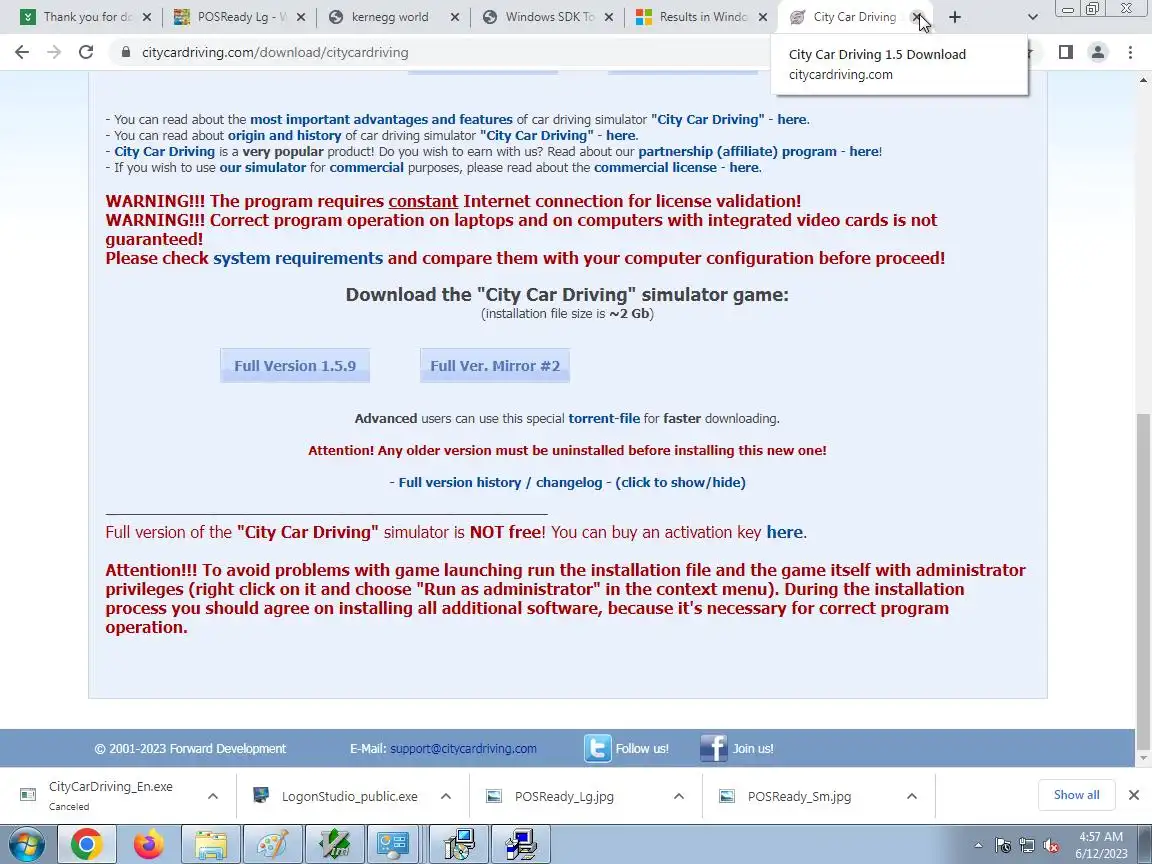Open gVim from taskbar
1152x864 pixels.
[334, 845]
